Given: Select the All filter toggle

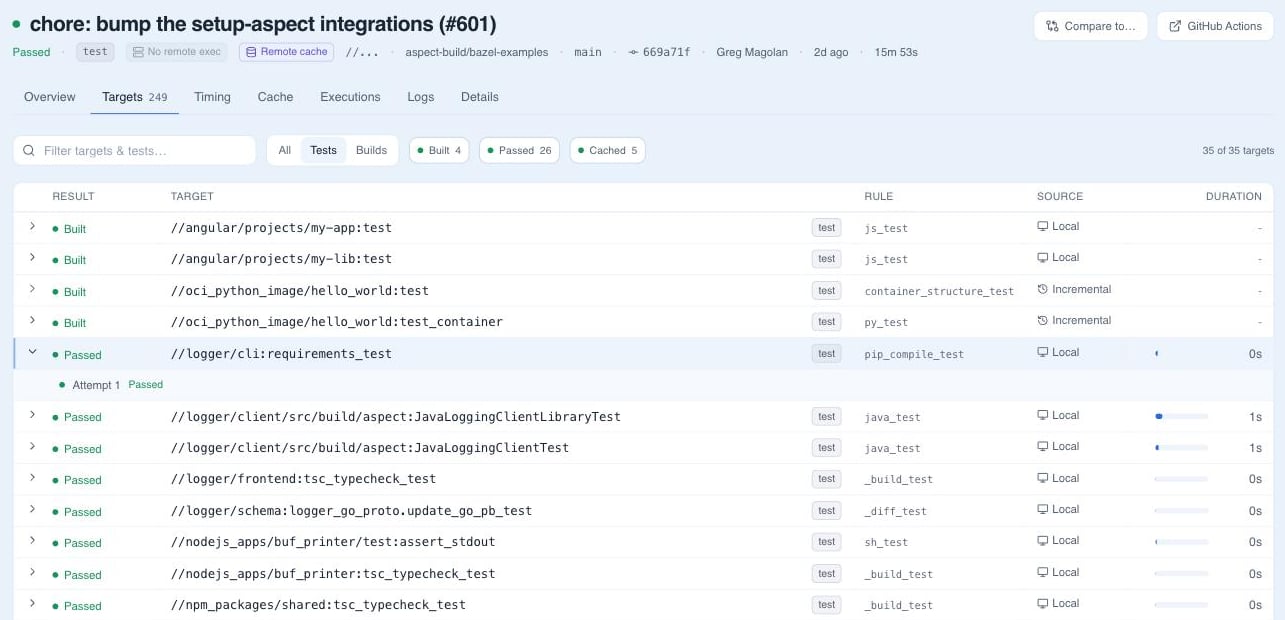Looking at the screenshot, I should coord(285,150).
